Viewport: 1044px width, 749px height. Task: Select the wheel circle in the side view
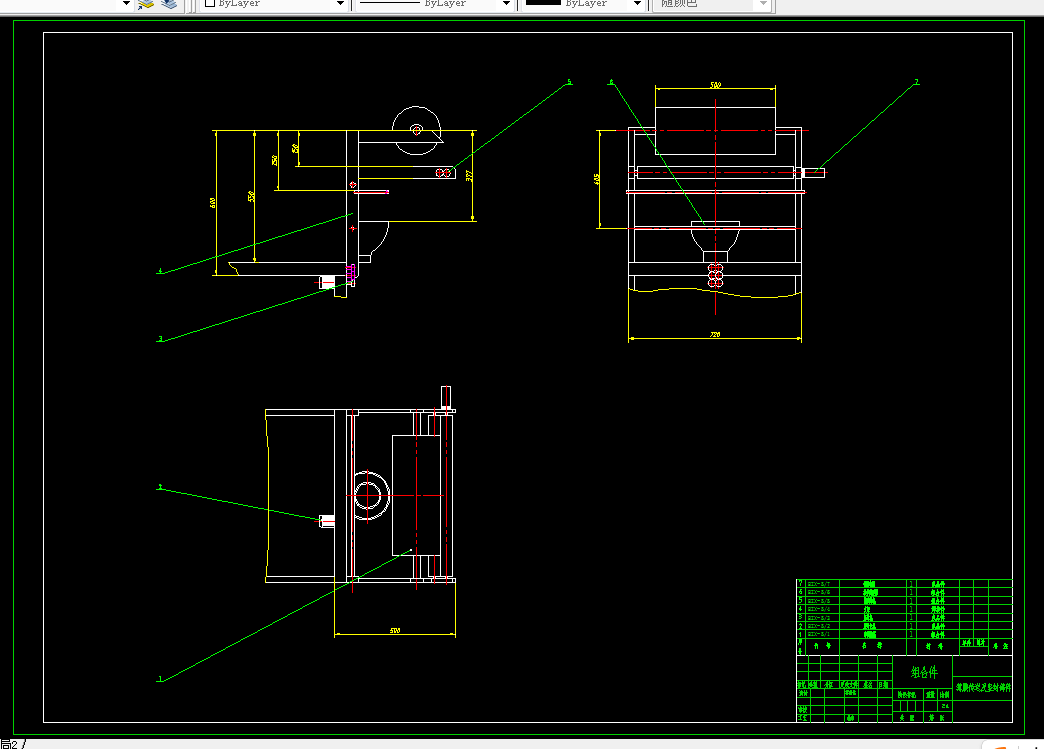(x=417, y=130)
